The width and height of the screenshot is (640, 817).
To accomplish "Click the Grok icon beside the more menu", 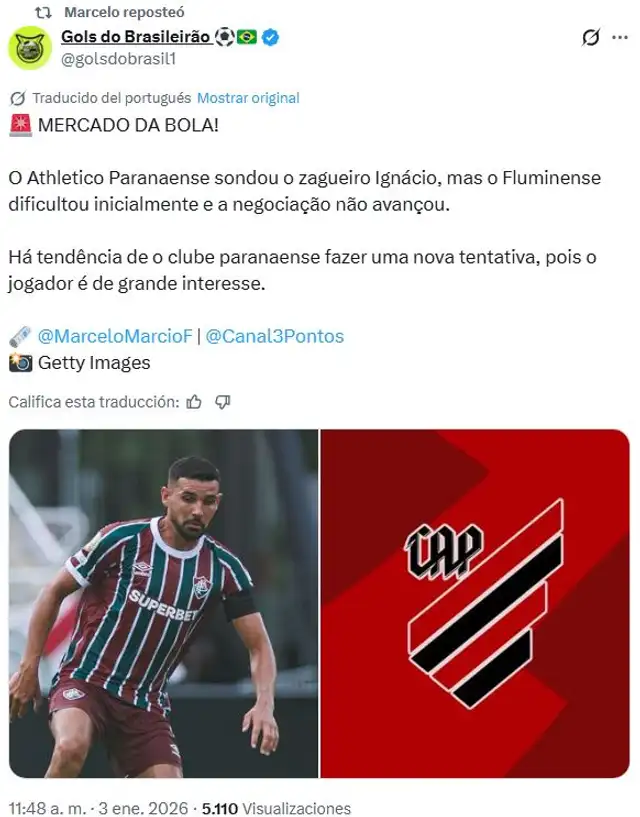I will pos(590,38).
